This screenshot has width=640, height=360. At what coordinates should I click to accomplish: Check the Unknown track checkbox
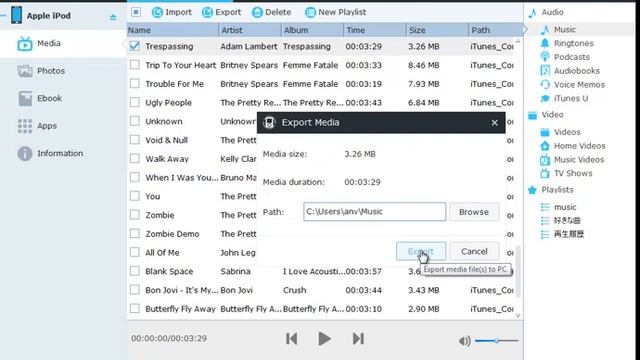click(135, 121)
